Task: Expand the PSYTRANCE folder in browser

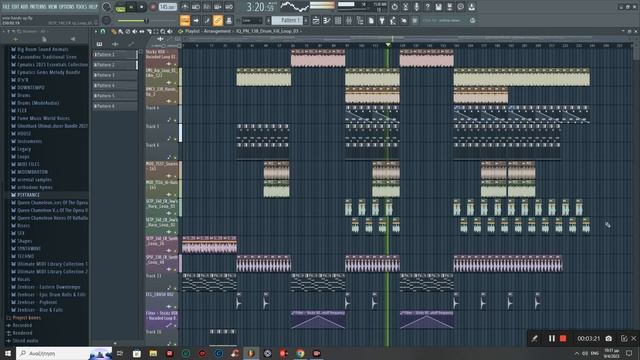Action: pos(28,195)
